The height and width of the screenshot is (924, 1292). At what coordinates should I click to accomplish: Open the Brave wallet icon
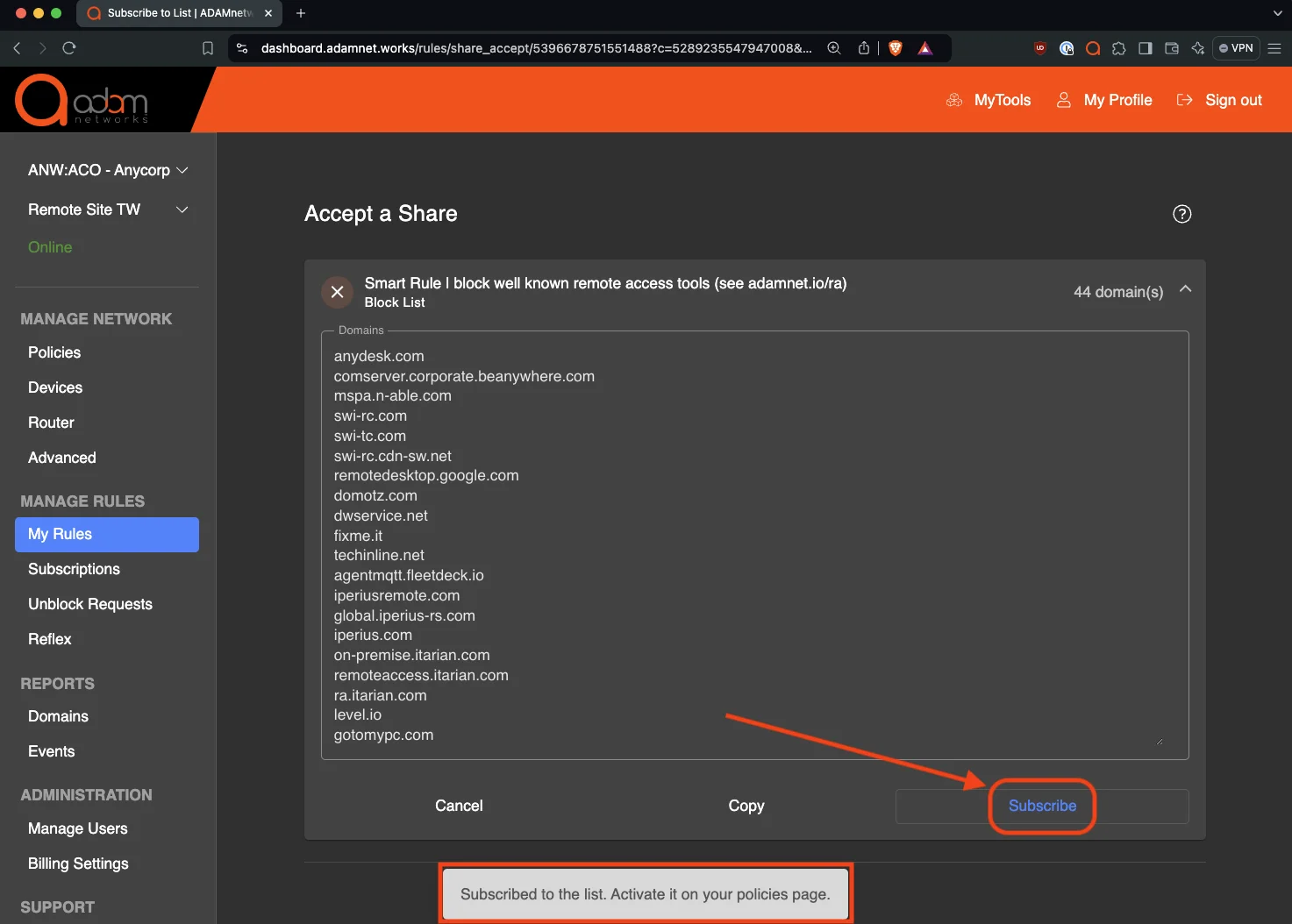[x=1171, y=48]
